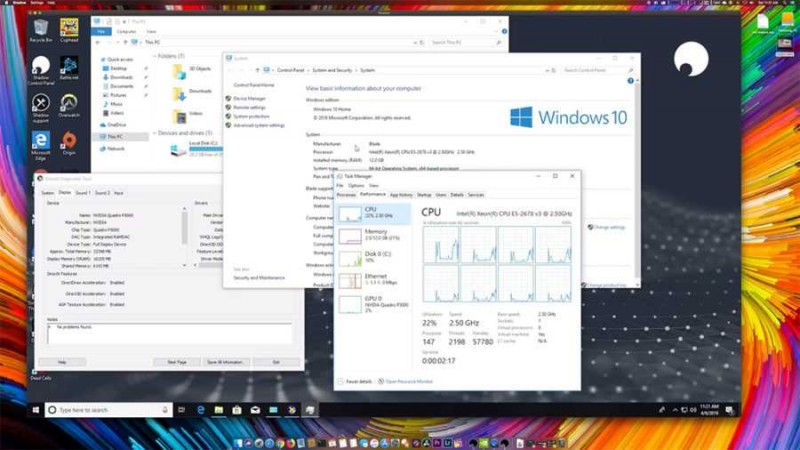Collapse the Devices and drives group
This screenshot has width=800, height=450.
click(154, 133)
